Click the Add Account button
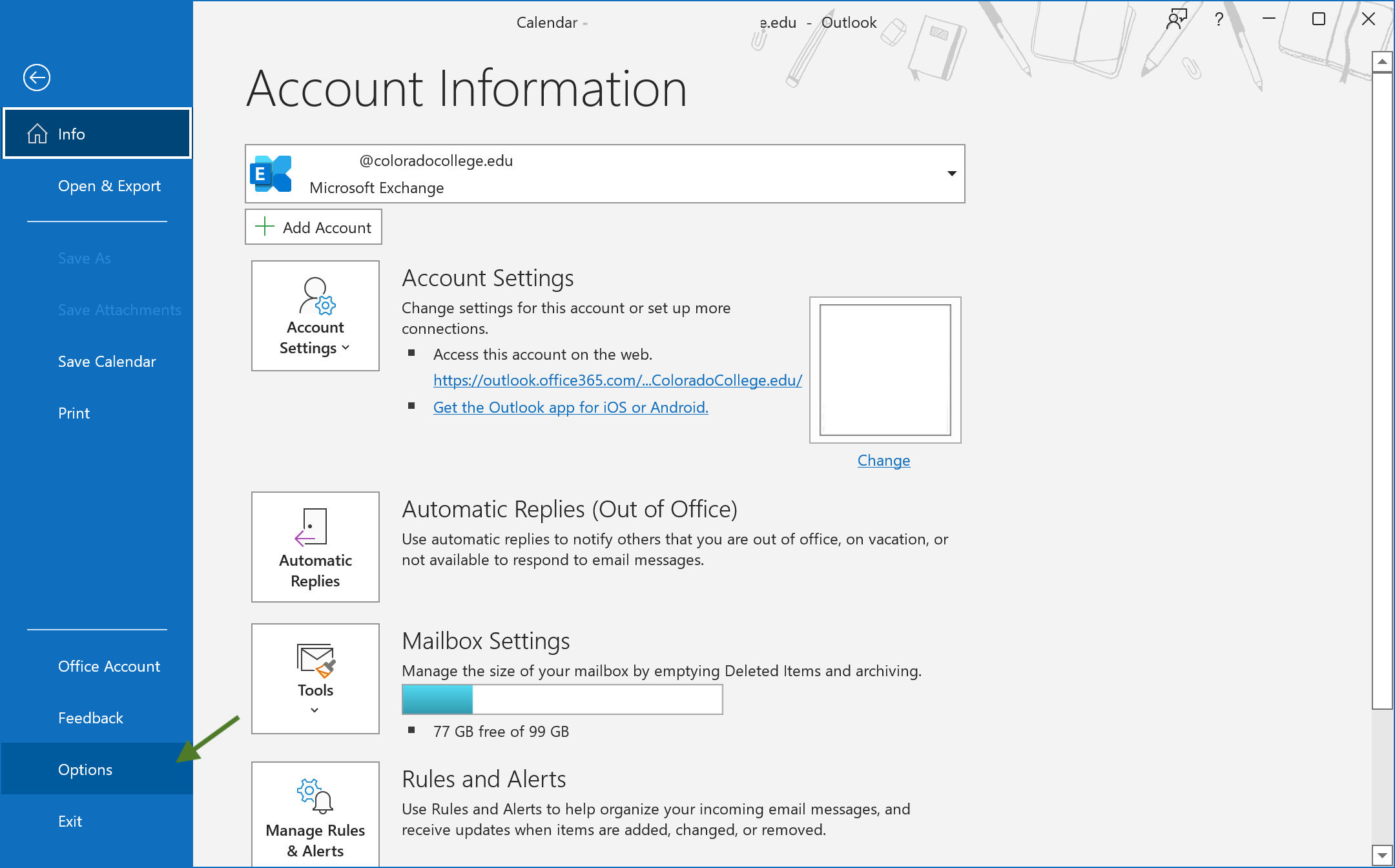Image resolution: width=1395 pixels, height=868 pixels. (314, 227)
